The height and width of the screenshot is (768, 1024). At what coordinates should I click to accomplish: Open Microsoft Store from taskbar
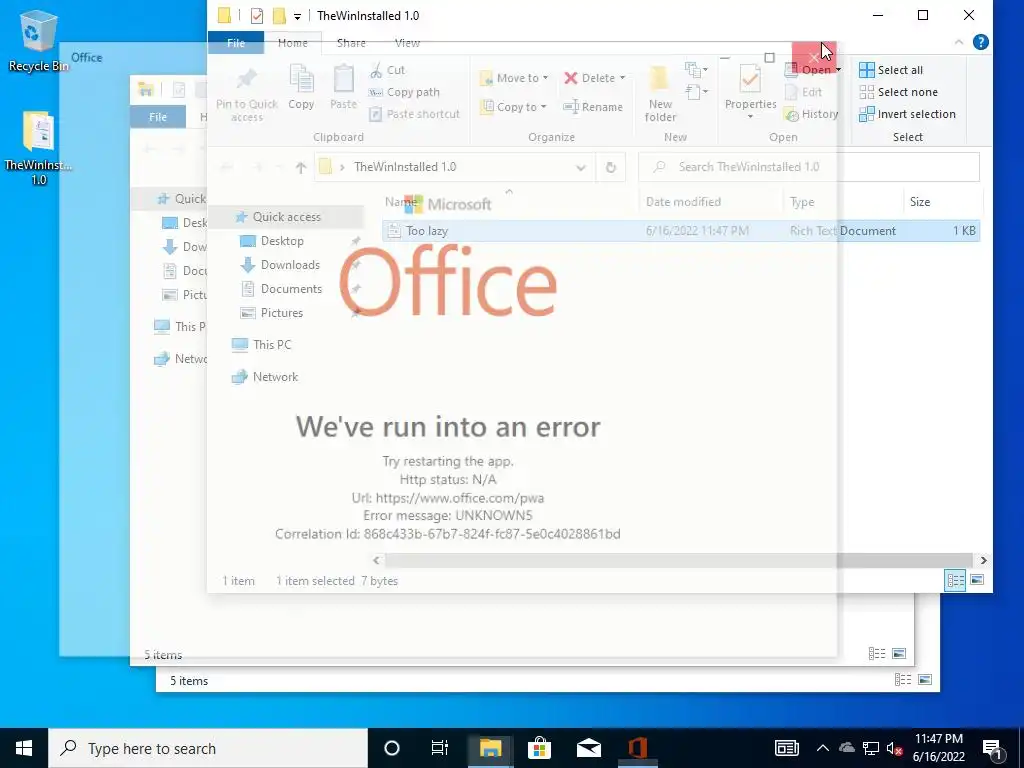pos(539,748)
